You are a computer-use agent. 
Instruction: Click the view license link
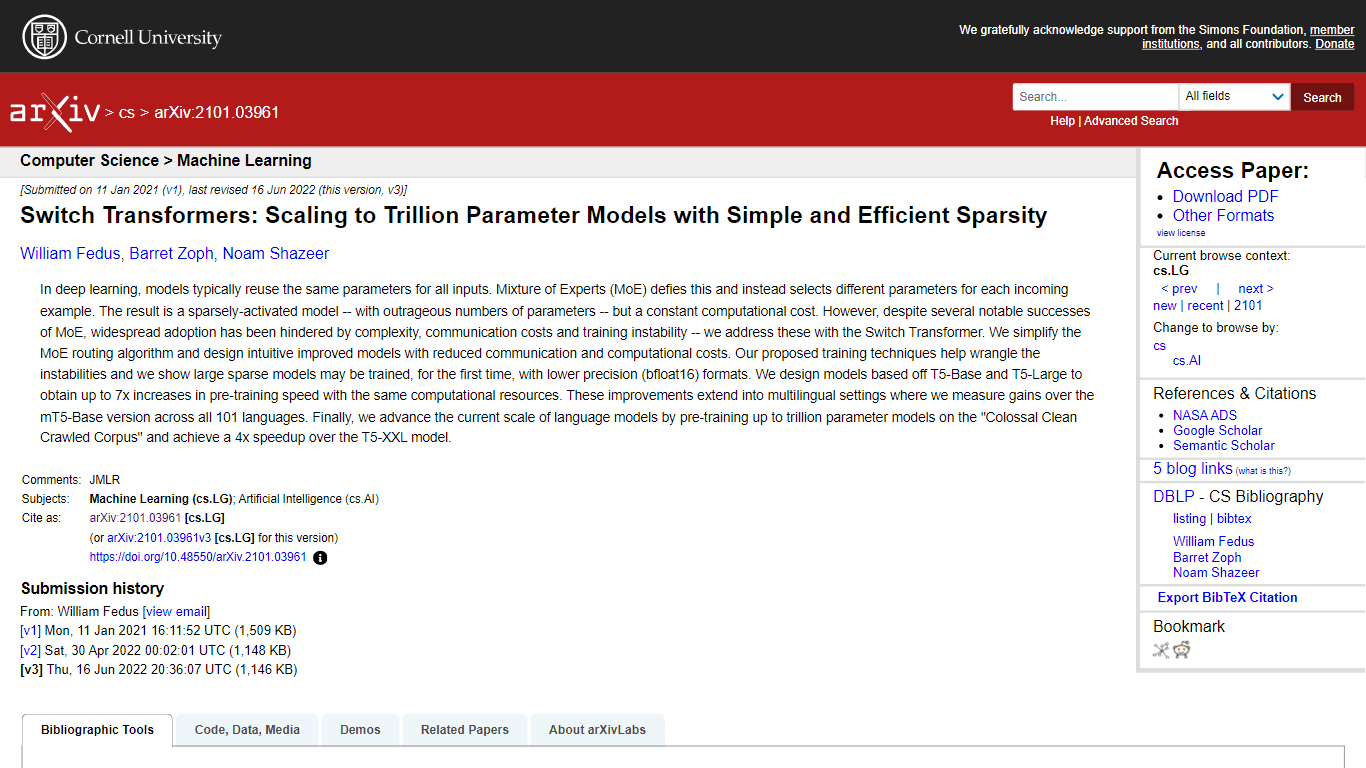(x=1181, y=233)
